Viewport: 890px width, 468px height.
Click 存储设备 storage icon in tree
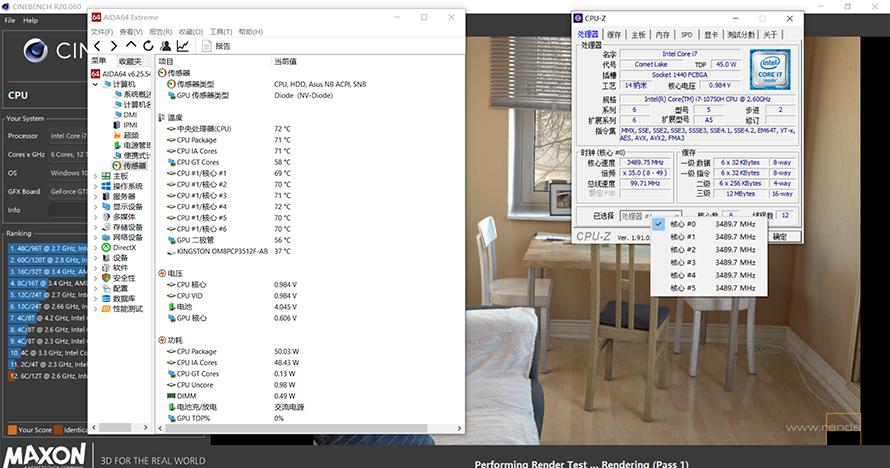[x=106, y=227]
